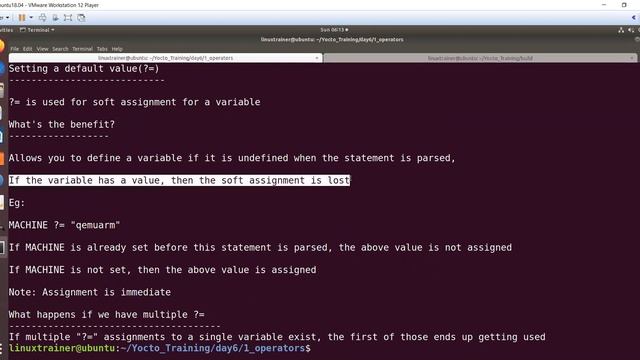
Task: Switch to the Yocto_Training/build terminal tab
Action: (x=480, y=58)
